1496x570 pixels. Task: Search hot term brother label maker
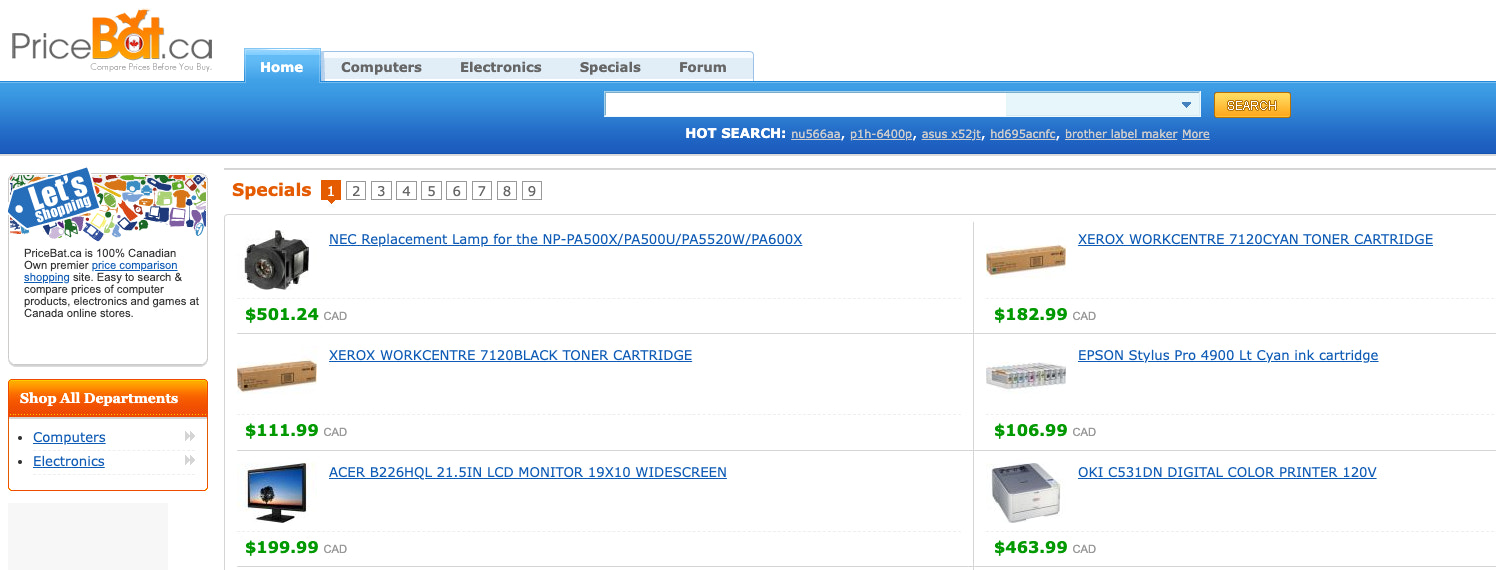1121,134
